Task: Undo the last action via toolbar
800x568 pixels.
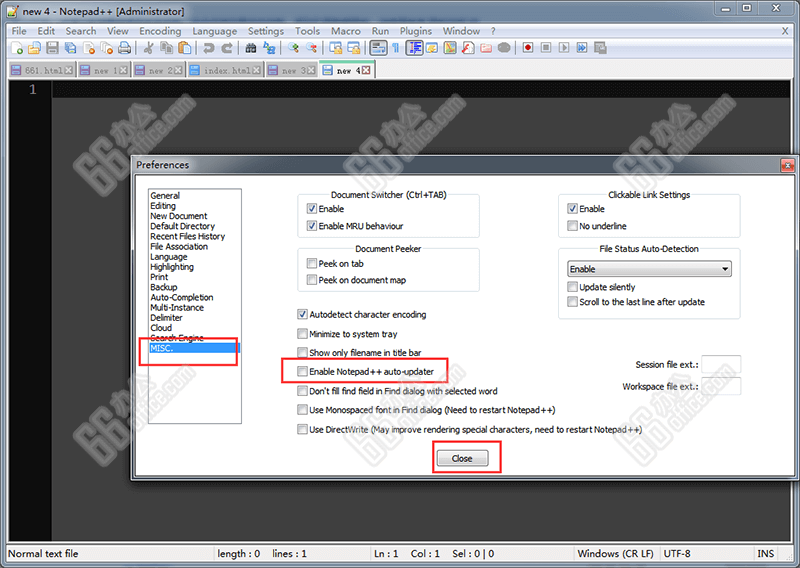Action: pos(208,48)
